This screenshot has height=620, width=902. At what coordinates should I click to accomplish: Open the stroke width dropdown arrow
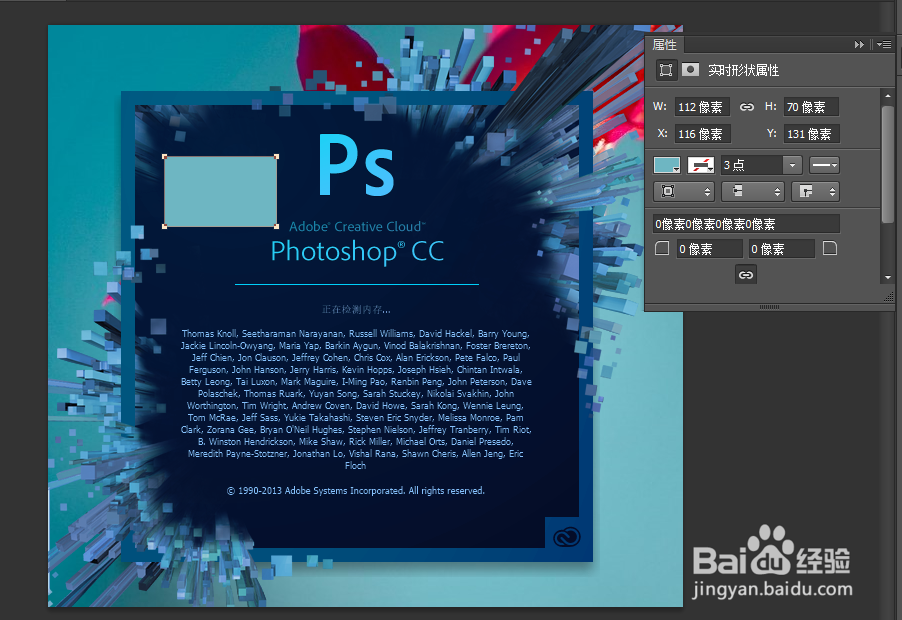pos(792,166)
